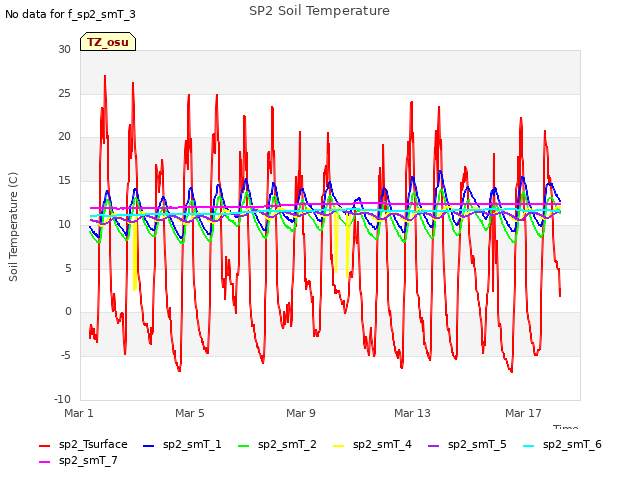The width and height of the screenshot is (640, 480).
Task: Toggle sp2_smT_1 series in legend
Action: coord(182,444)
